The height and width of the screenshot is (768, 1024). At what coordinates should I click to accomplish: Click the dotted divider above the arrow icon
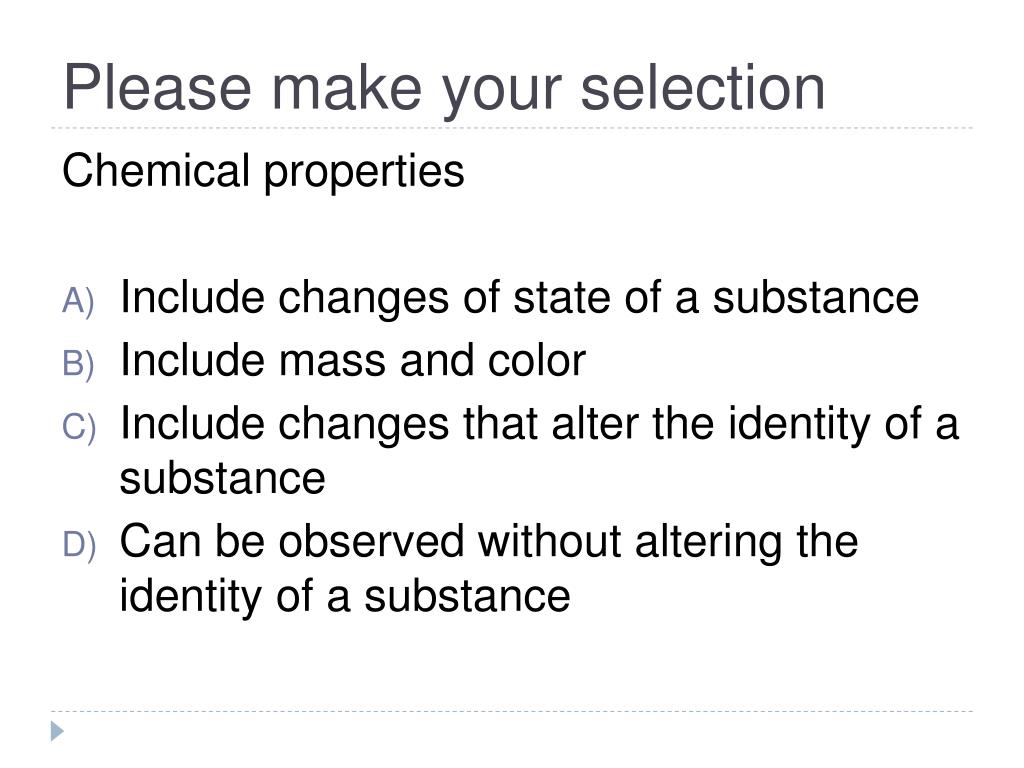pos(512,711)
